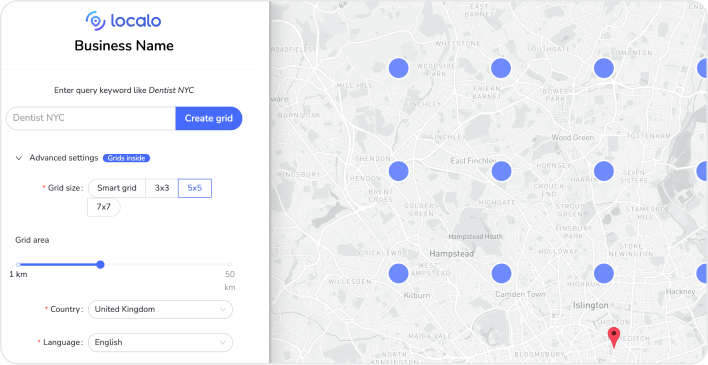Select the blue grid dot over East Finchley

[x=501, y=171]
